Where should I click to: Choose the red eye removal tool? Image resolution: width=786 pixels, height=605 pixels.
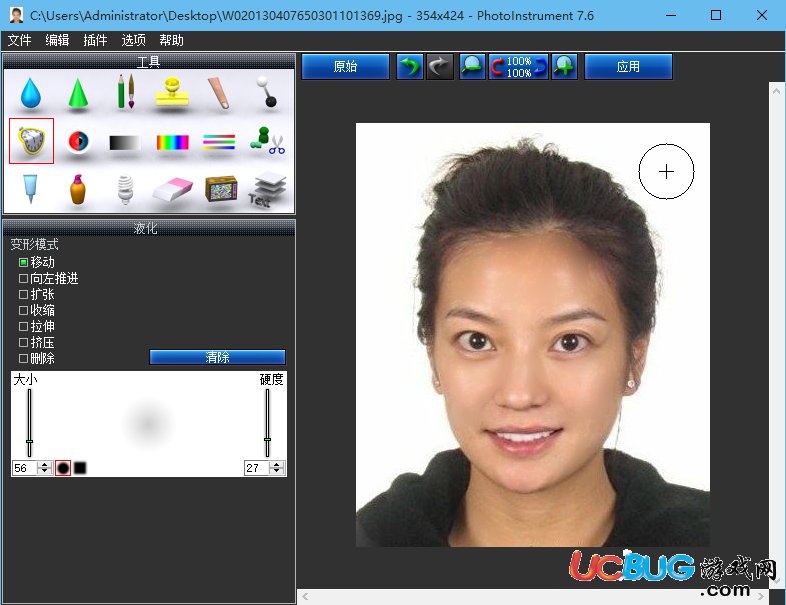(x=78, y=142)
